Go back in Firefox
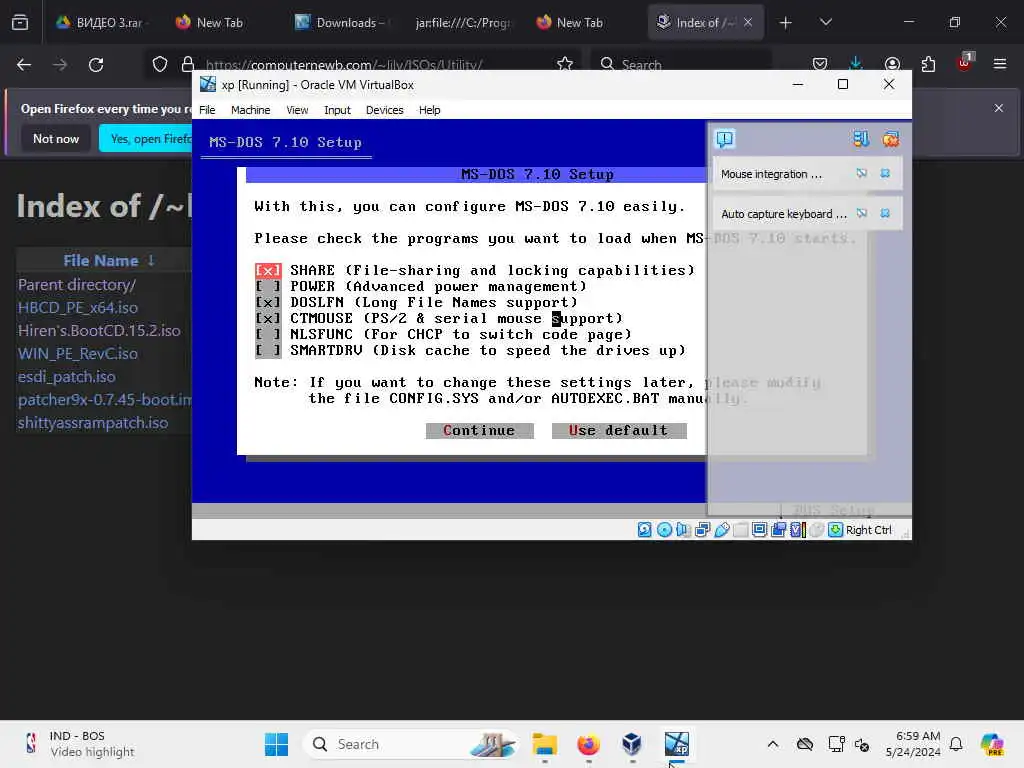 (24, 64)
